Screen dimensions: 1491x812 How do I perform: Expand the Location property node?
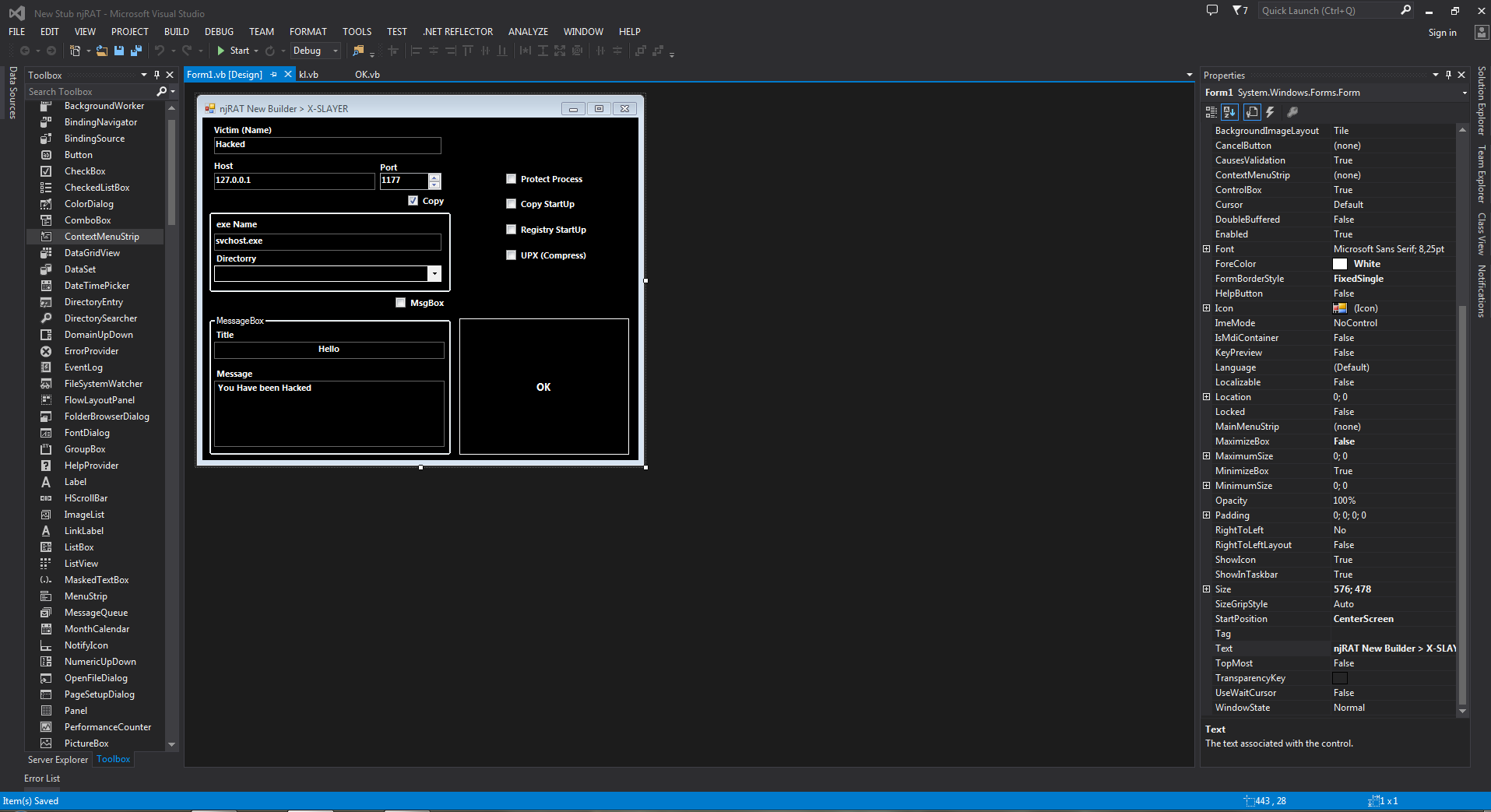(1207, 397)
